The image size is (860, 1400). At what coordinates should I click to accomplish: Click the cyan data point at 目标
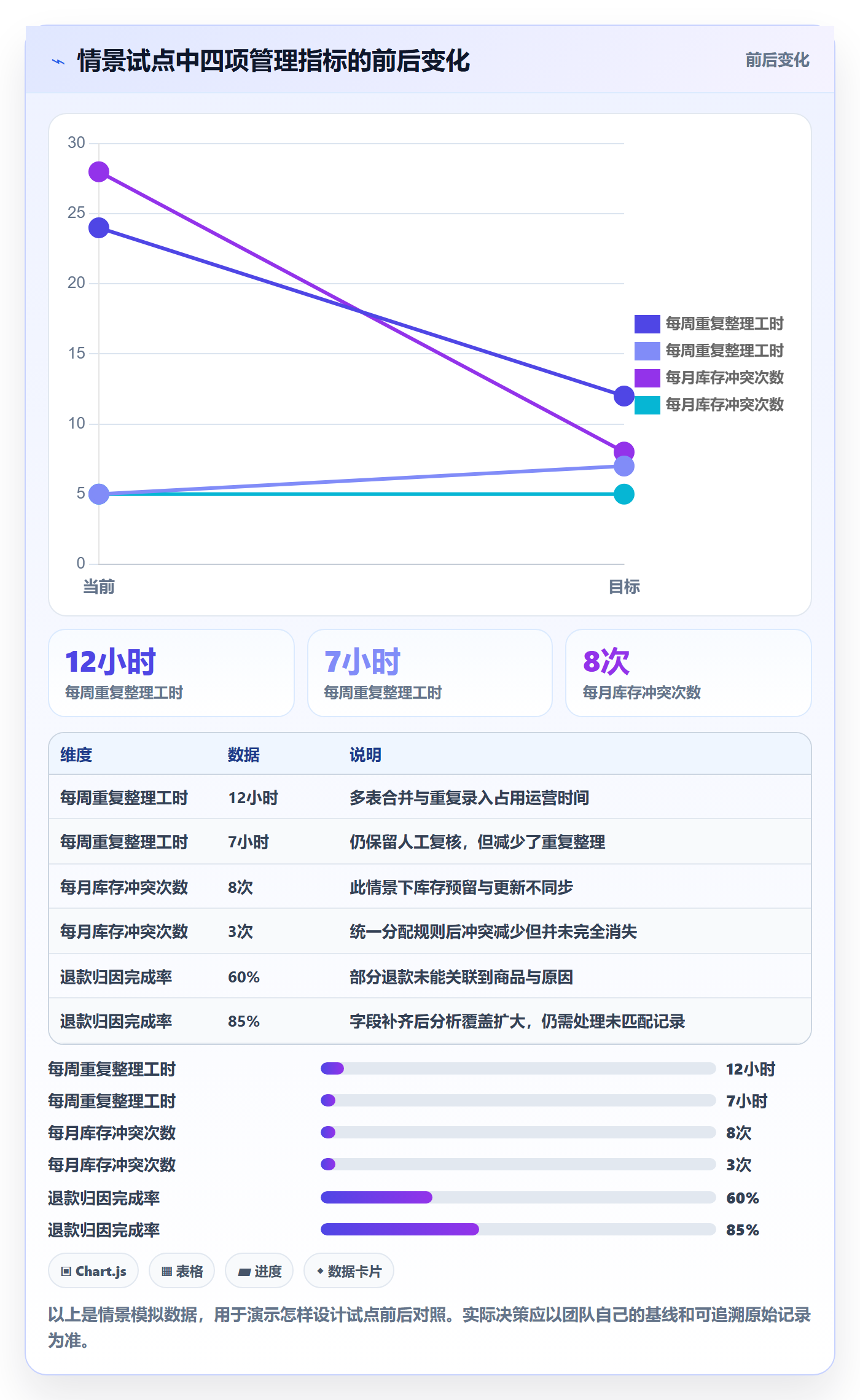(623, 494)
